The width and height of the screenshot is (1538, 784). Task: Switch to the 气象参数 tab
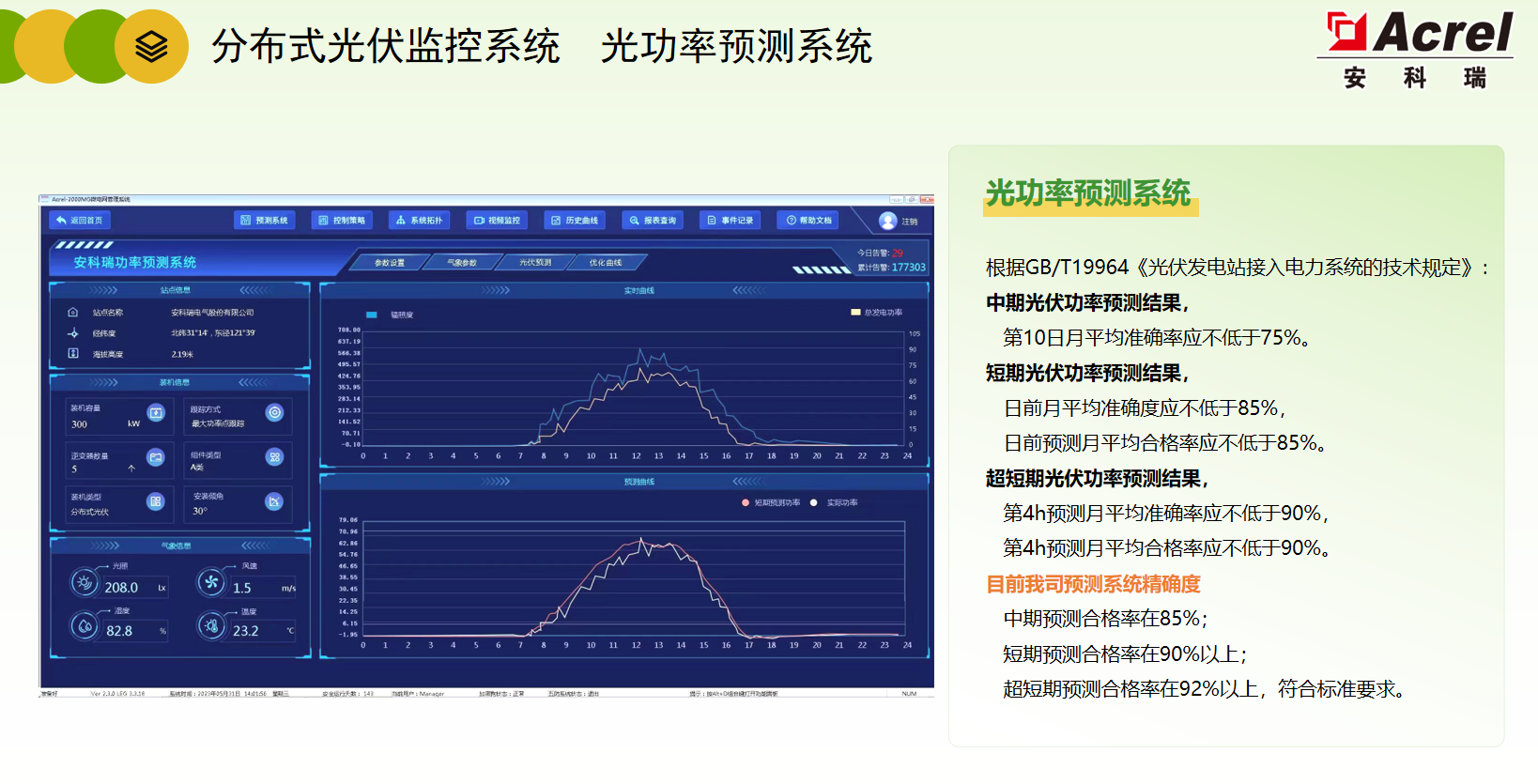(462, 263)
